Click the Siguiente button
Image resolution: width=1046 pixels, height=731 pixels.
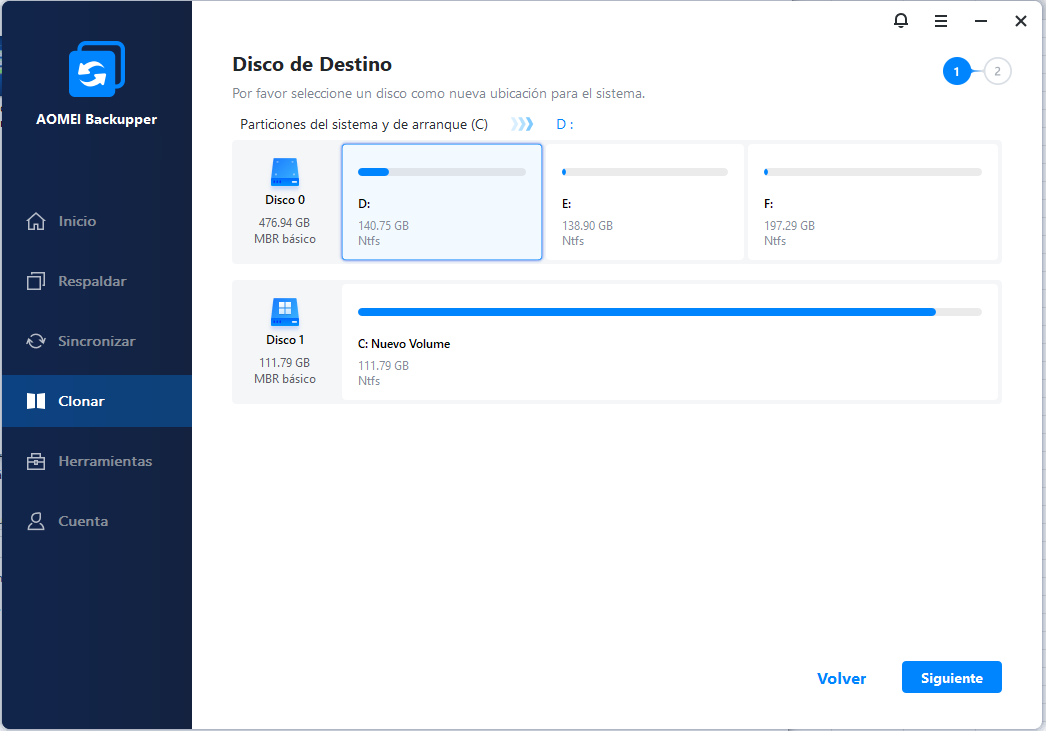coord(951,678)
